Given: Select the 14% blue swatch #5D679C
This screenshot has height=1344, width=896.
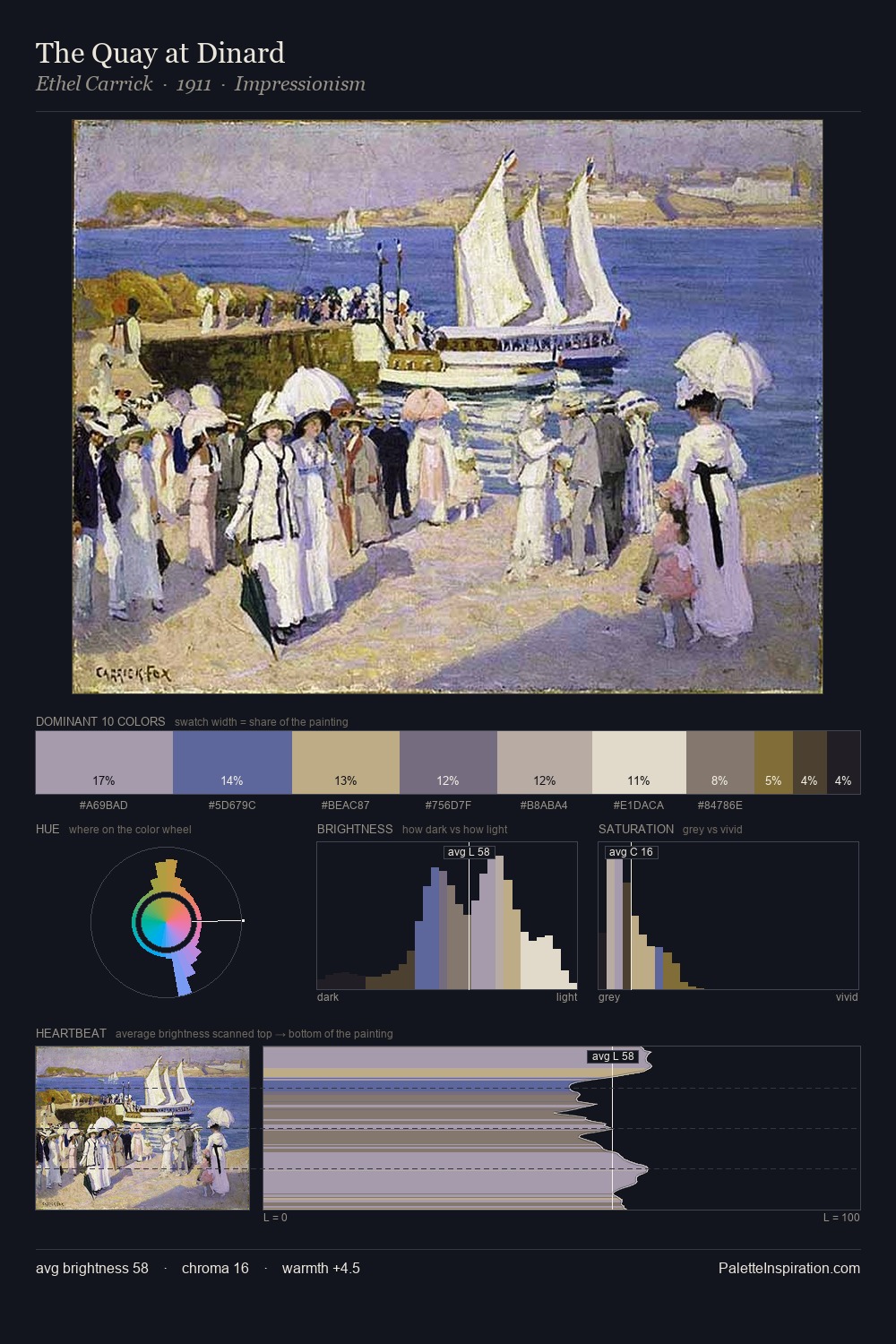Looking at the screenshot, I should (x=232, y=762).
